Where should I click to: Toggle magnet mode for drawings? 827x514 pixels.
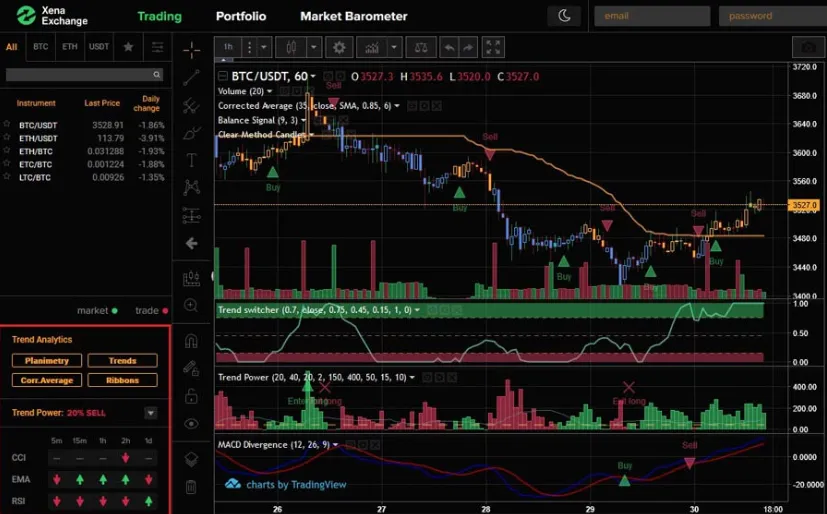click(191, 341)
